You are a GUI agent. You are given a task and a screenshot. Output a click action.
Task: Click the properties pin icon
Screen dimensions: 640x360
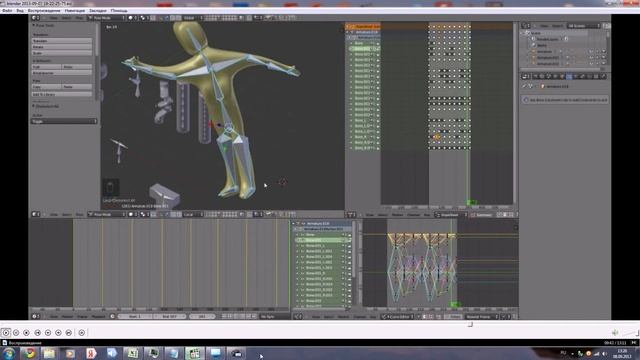(524, 87)
